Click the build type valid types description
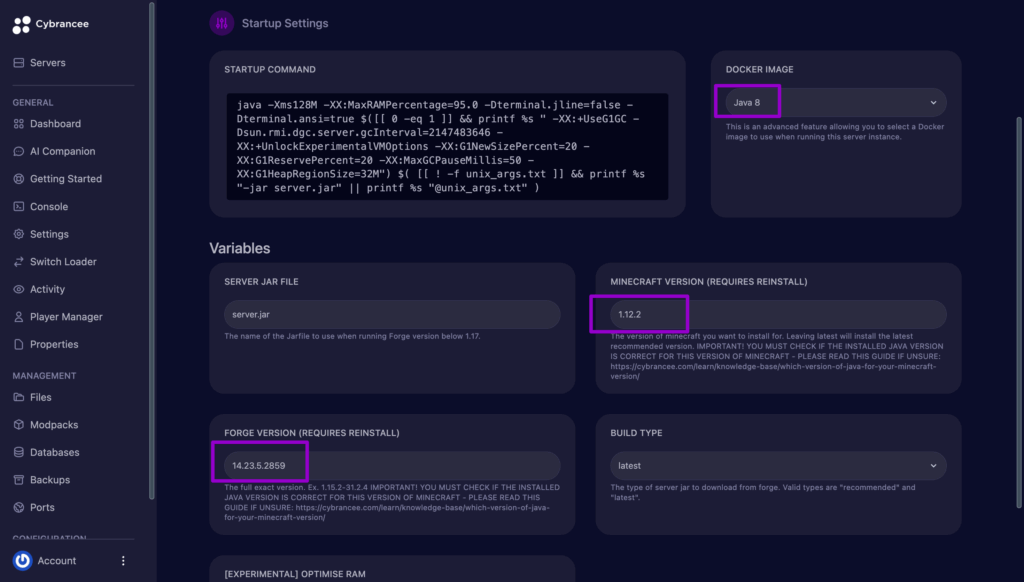 coord(763,493)
